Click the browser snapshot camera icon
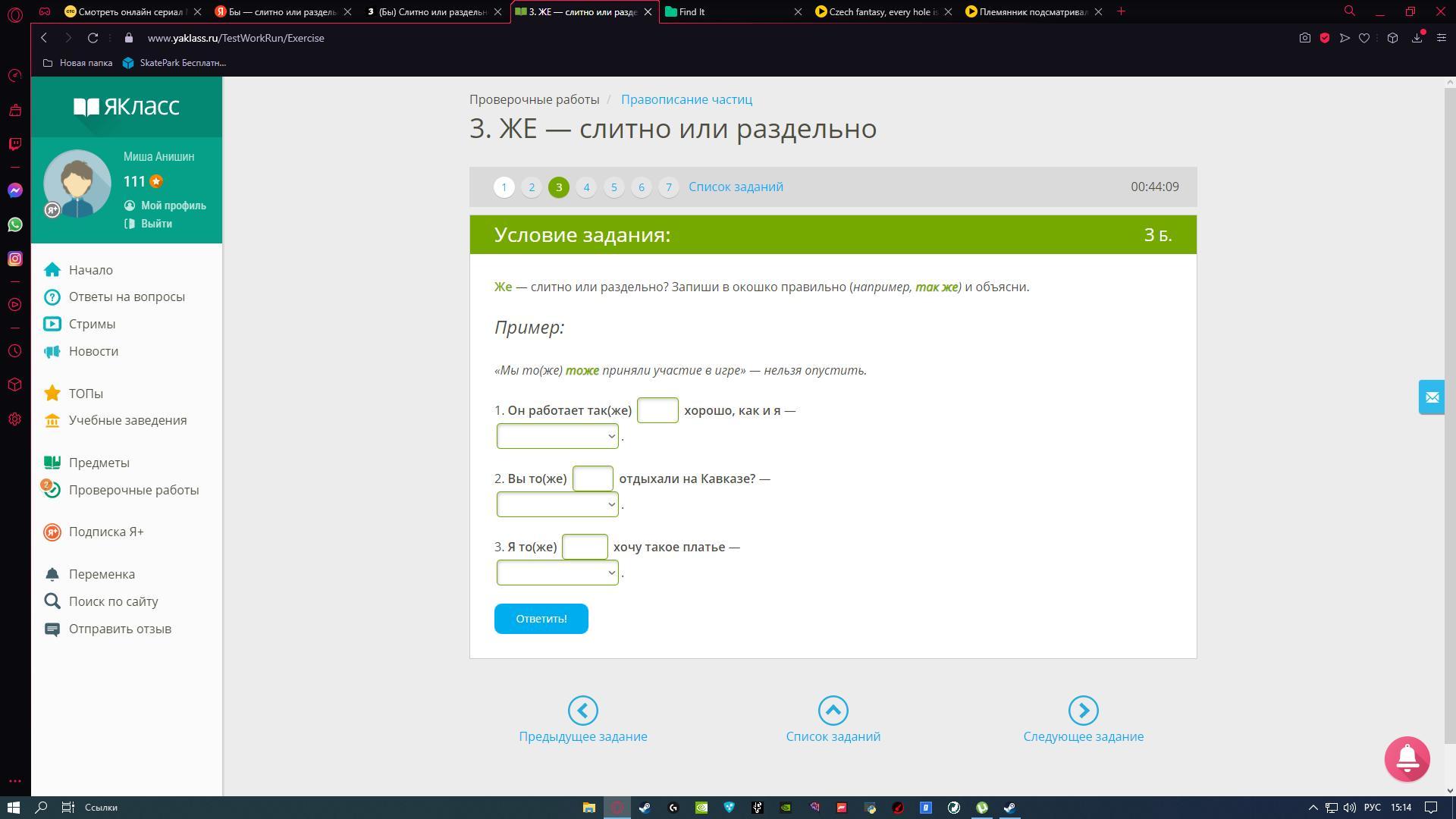The width and height of the screenshot is (1456, 819). 1304,38
